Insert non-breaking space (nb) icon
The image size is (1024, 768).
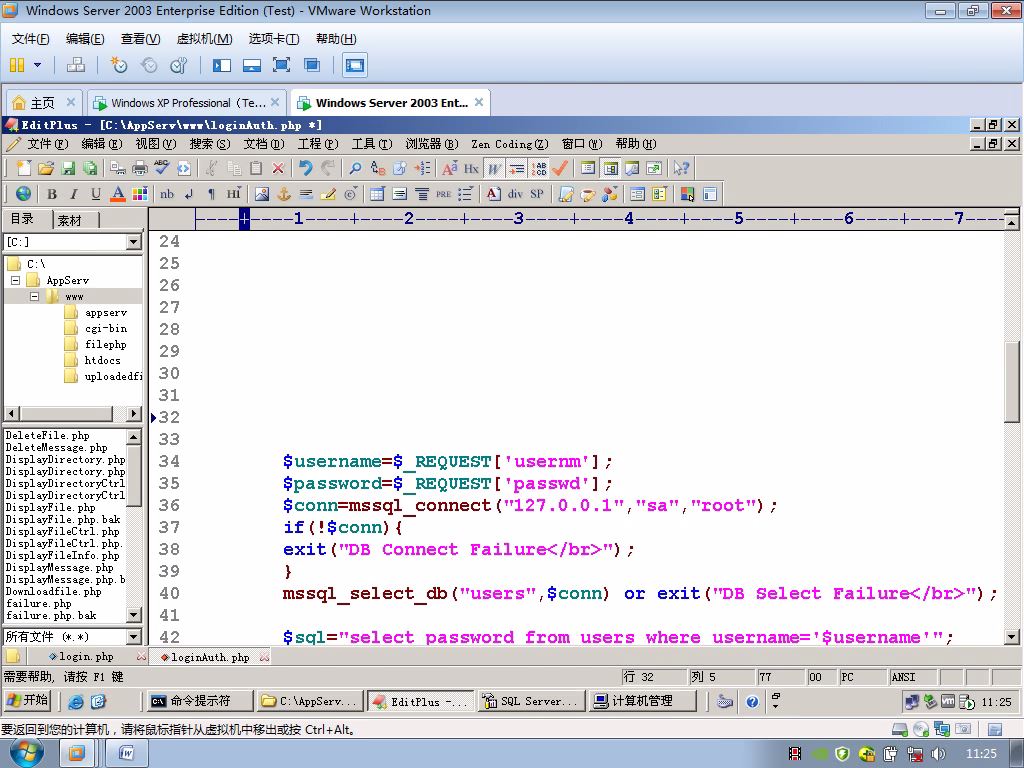(x=167, y=194)
